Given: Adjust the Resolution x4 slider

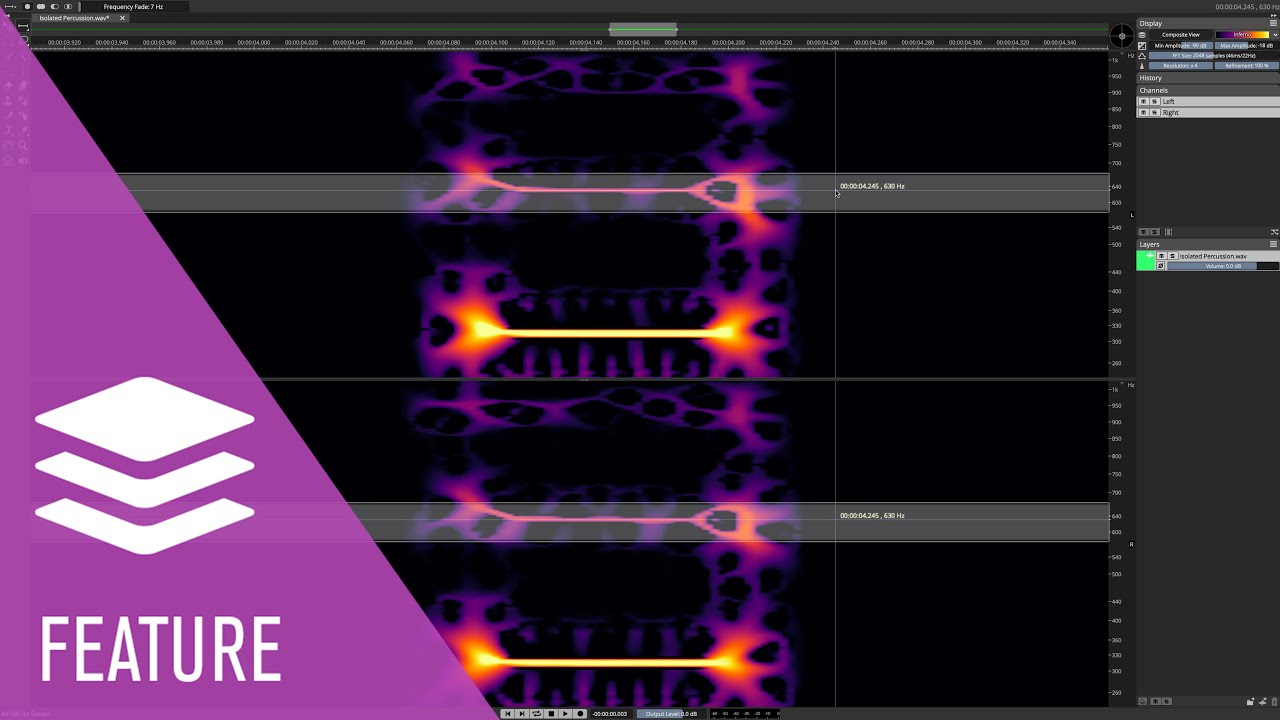Looking at the screenshot, I should tap(1181, 66).
